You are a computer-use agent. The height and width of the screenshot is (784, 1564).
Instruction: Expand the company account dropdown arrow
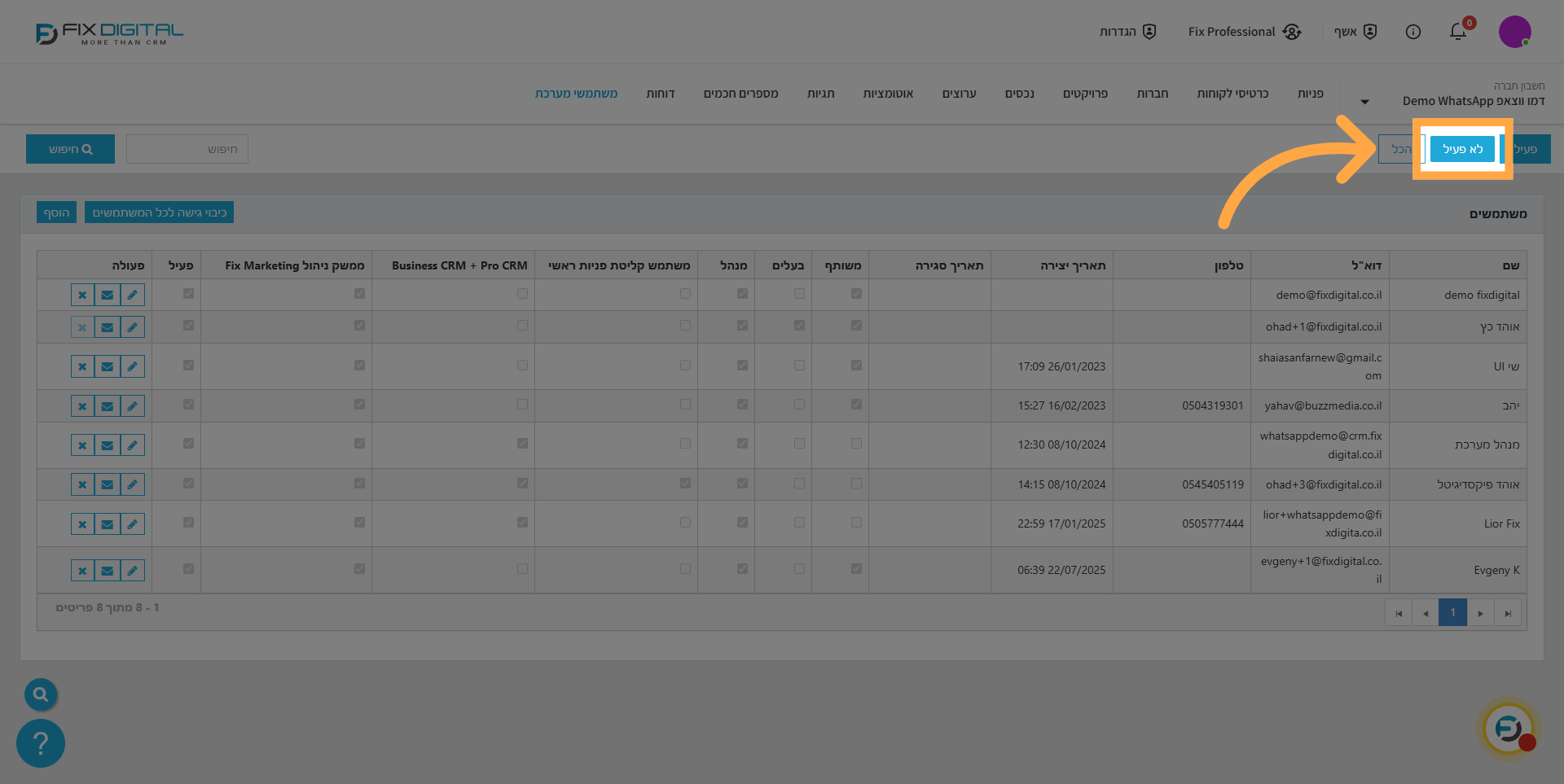(1364, 102)
